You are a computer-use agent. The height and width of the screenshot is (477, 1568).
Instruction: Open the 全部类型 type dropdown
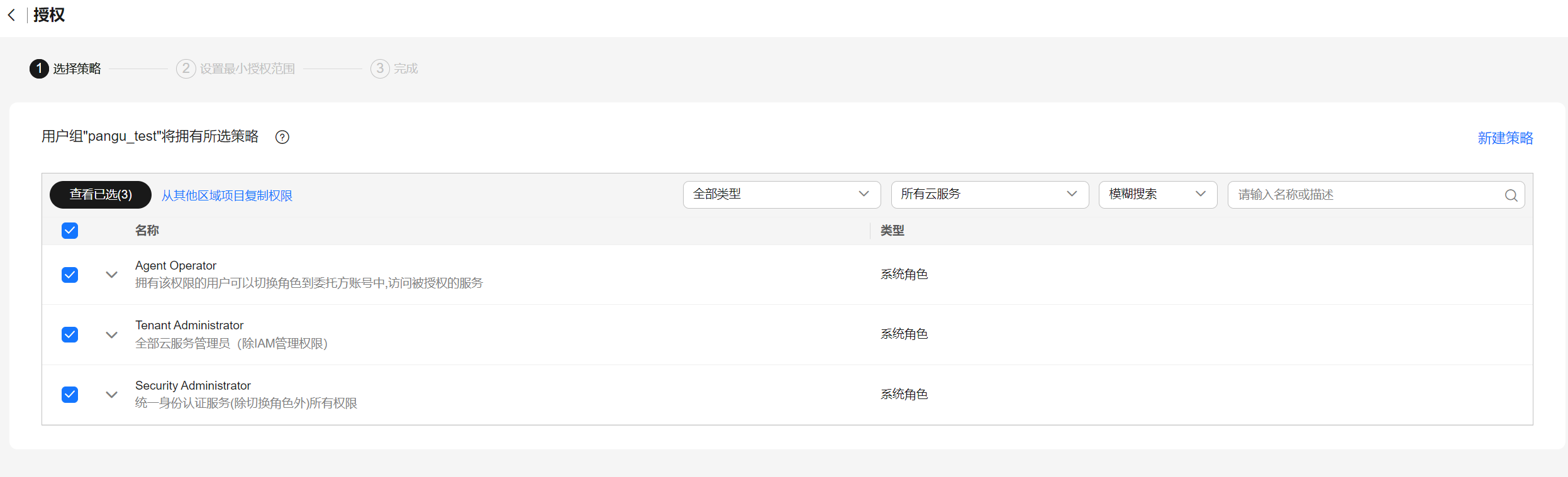781,195
